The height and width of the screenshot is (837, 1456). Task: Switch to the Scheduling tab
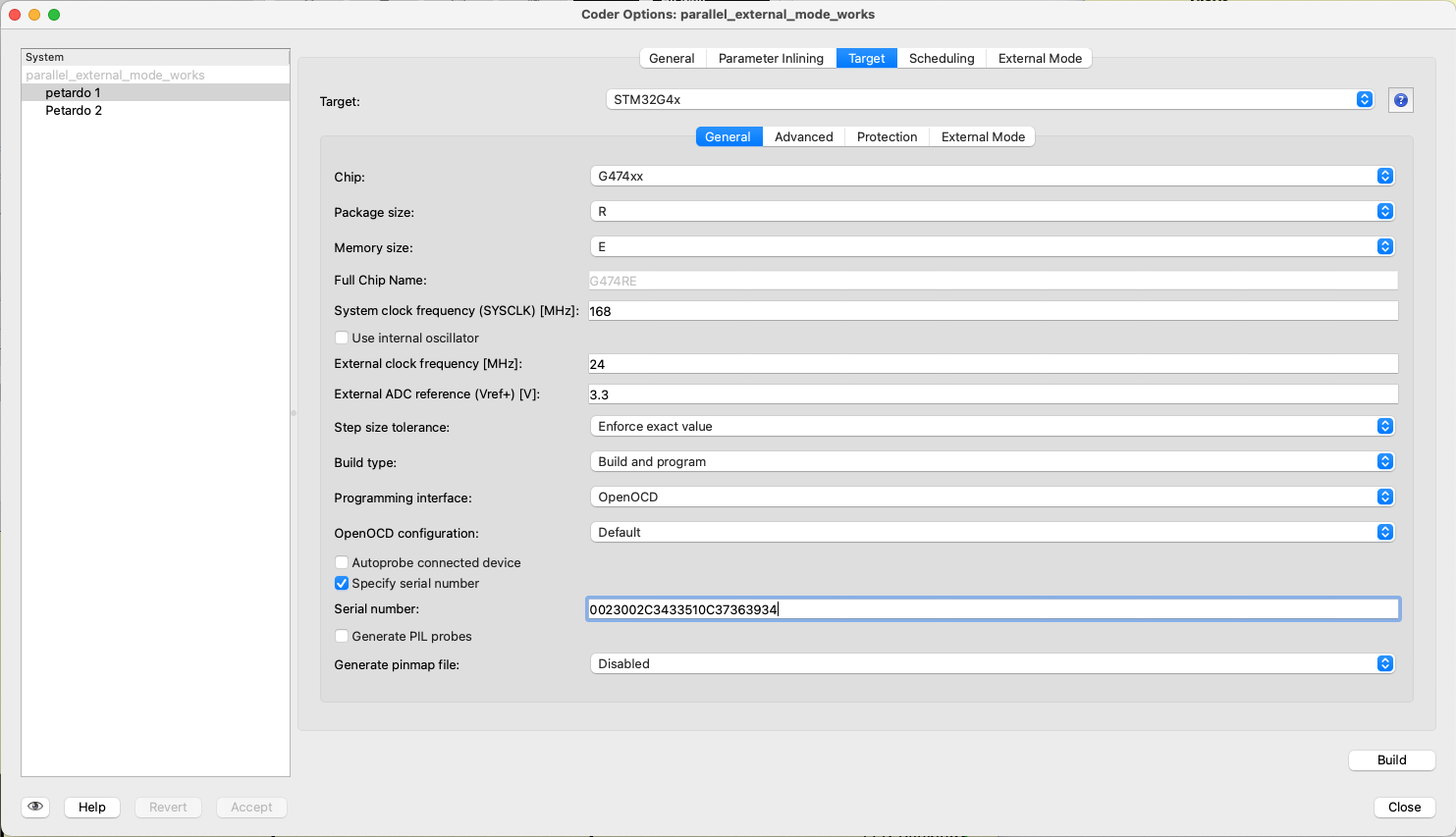point(942,58)
